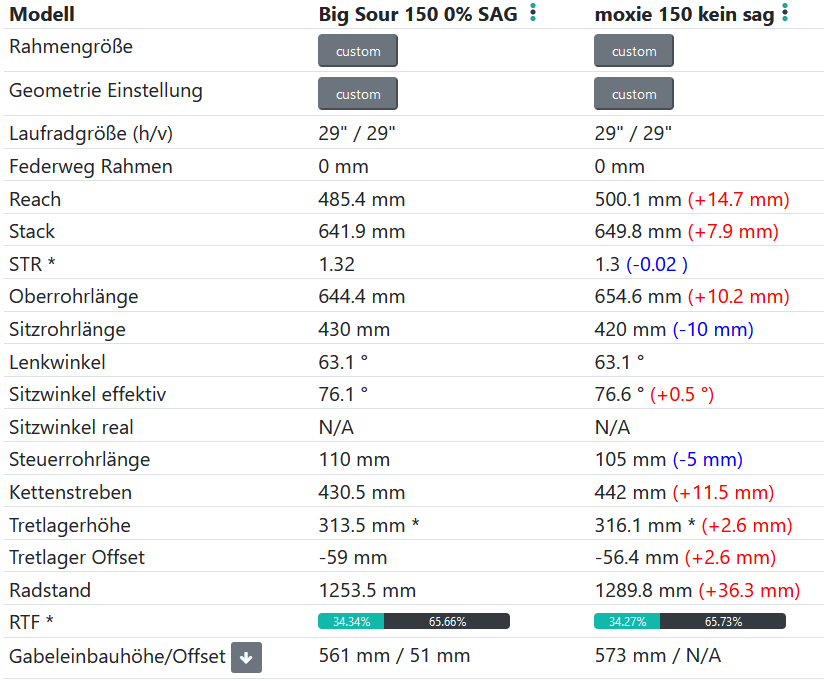Select the moxie 150 kein sag title
Screen dimensions: 824x681
(684, 14)
